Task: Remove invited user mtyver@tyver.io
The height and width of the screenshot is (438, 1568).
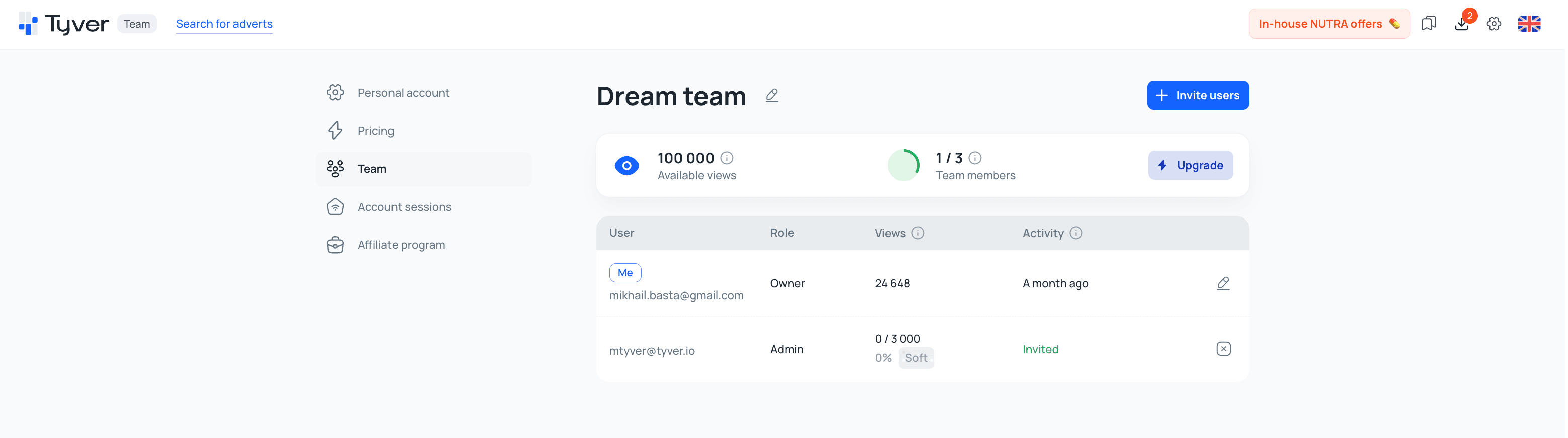Action: (1223, 349)
